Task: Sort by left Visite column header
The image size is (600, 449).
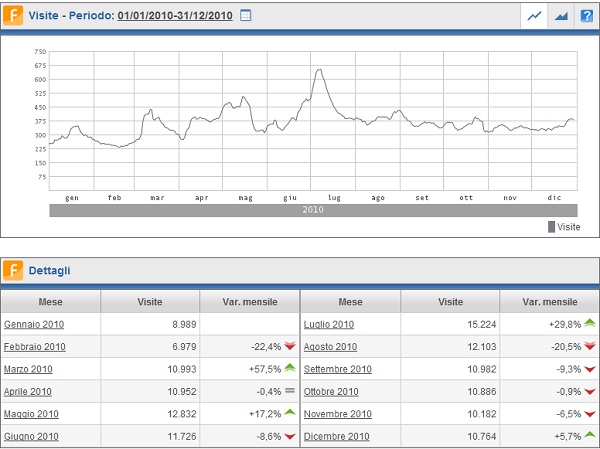Action: point(150,301)
